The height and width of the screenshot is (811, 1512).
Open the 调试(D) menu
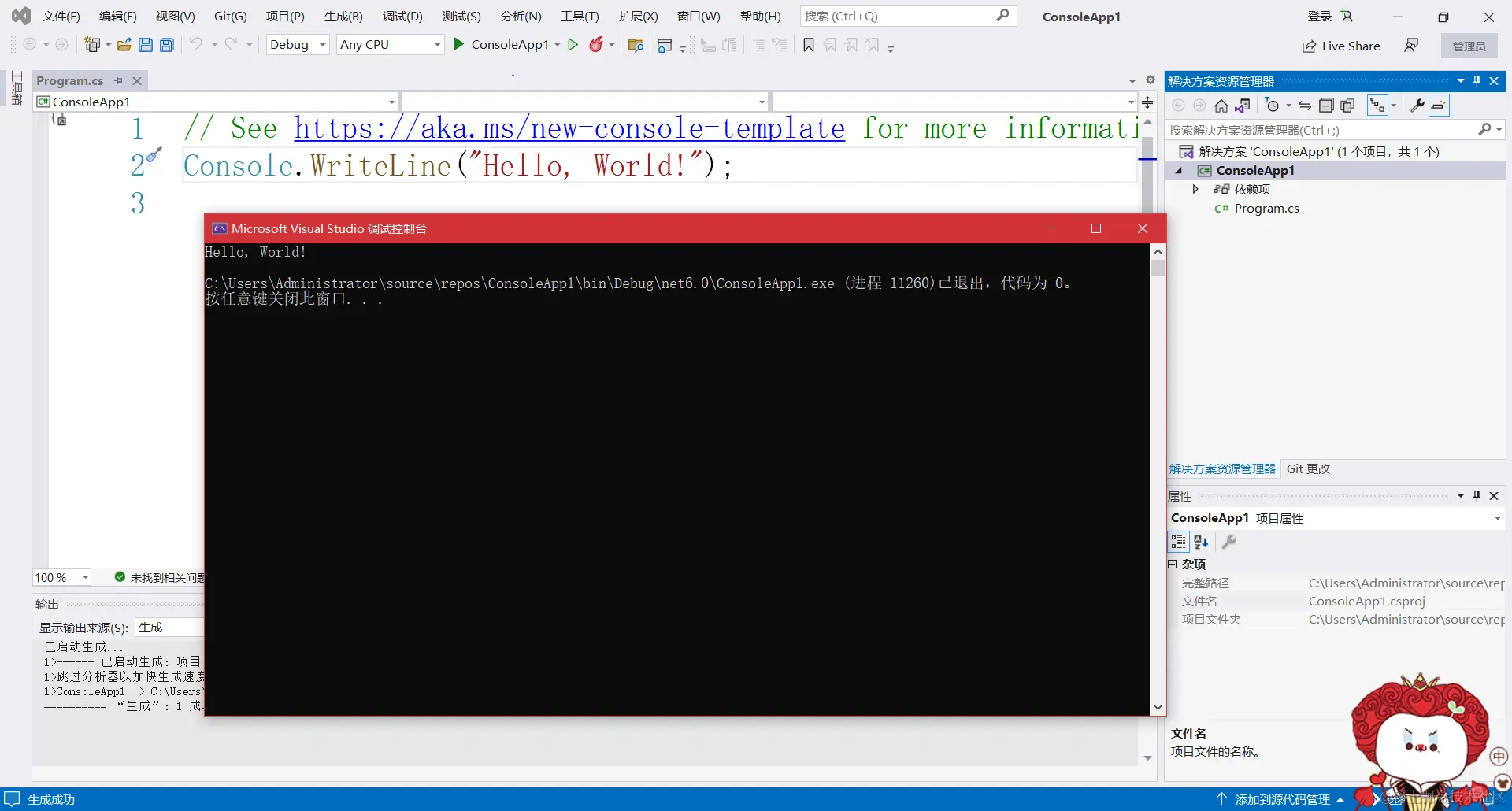tap(402, 17)
